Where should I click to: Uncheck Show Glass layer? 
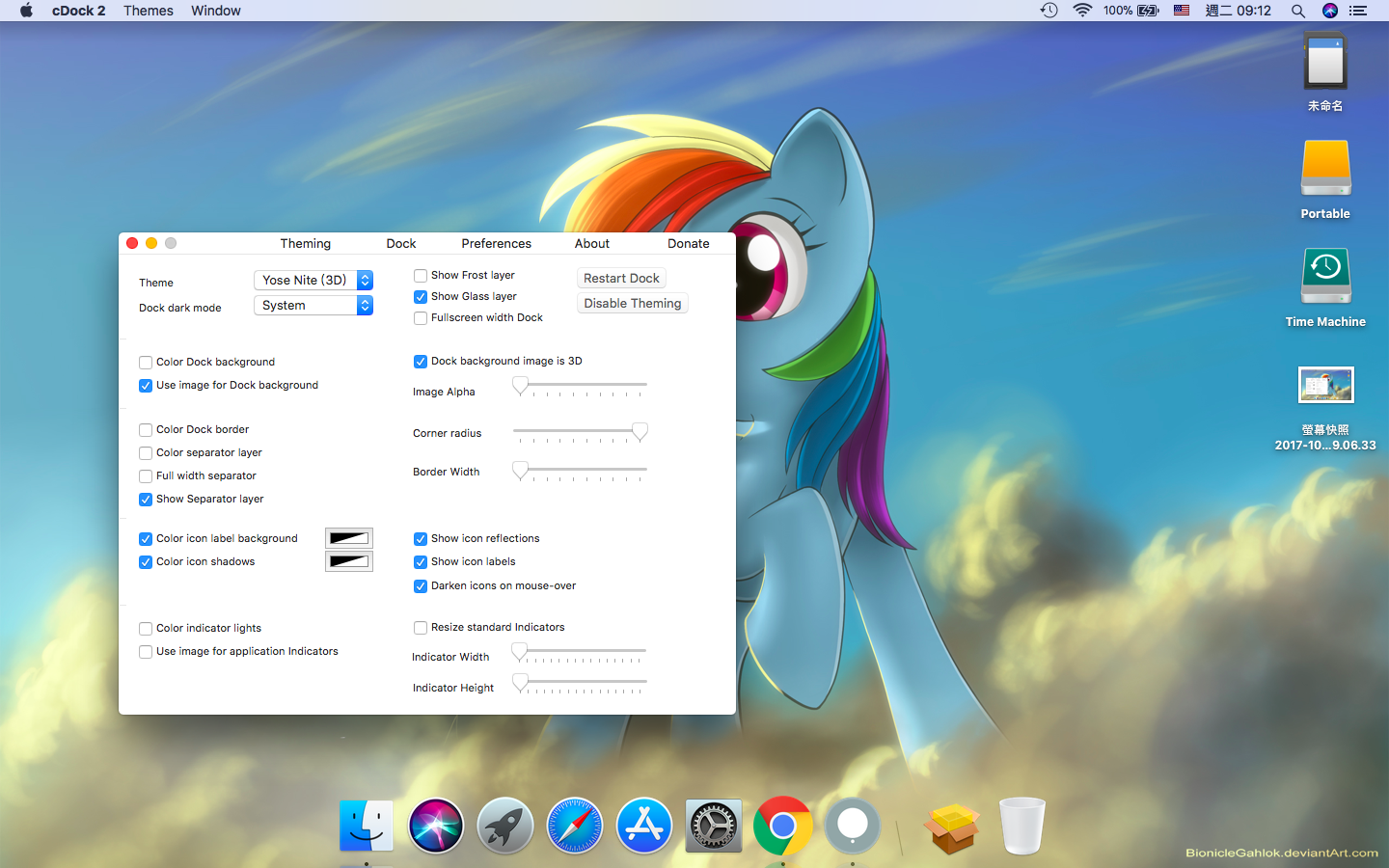tap(421, 297)
